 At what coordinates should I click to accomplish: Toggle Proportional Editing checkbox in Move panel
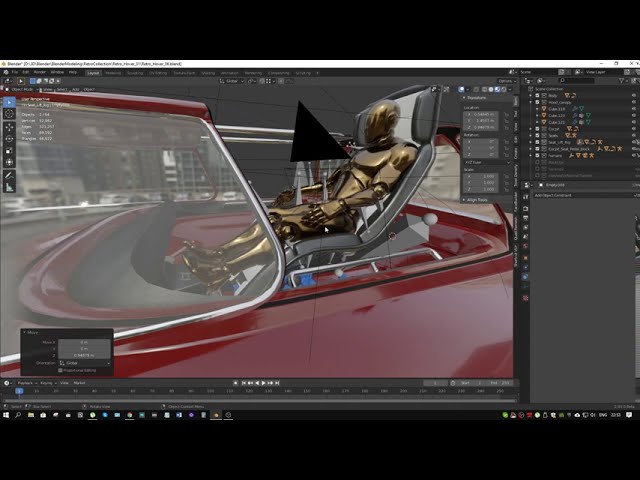pos(60,370)
